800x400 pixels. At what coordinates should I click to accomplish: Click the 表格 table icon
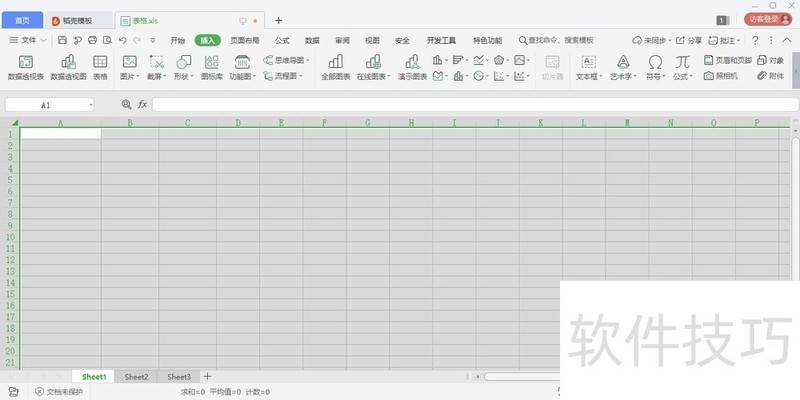(100, 67)
